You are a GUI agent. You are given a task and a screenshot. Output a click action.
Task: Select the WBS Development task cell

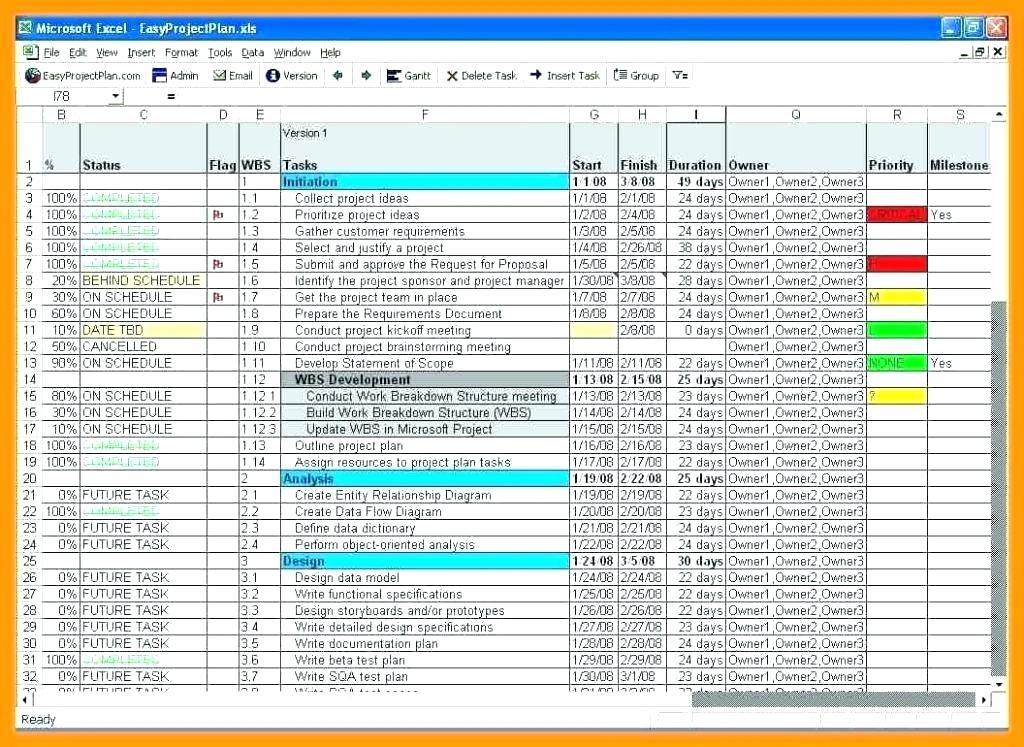click(x=425, y=380)
